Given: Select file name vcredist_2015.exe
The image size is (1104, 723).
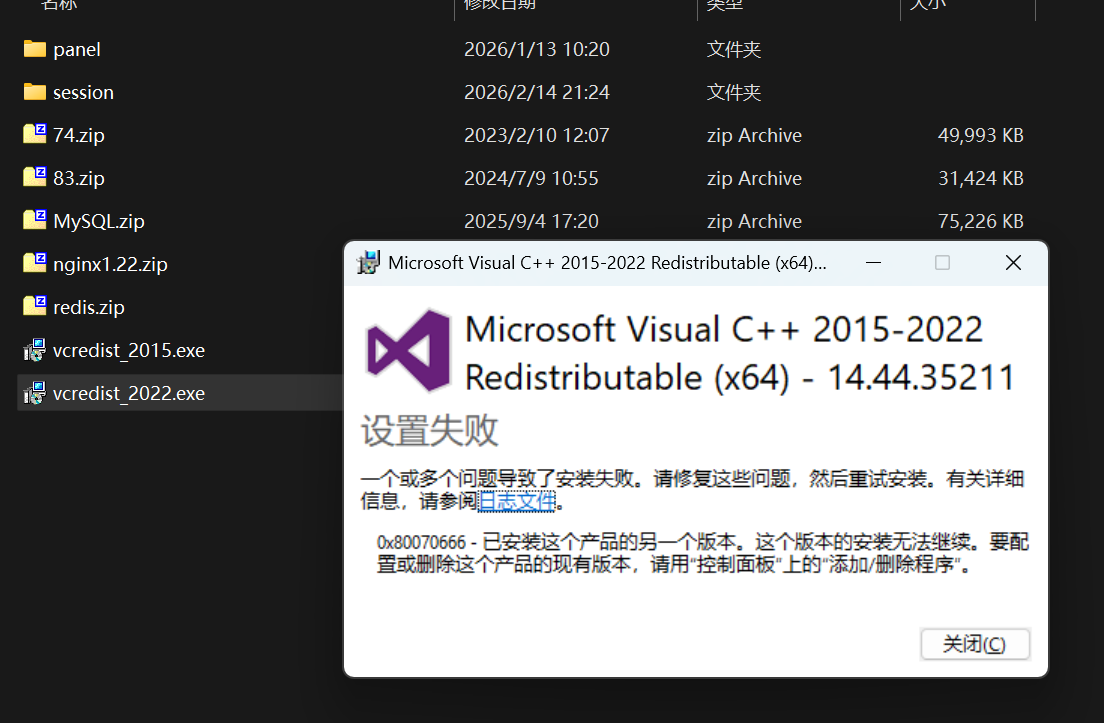Looking at the screenshot, I should [129, 350].
